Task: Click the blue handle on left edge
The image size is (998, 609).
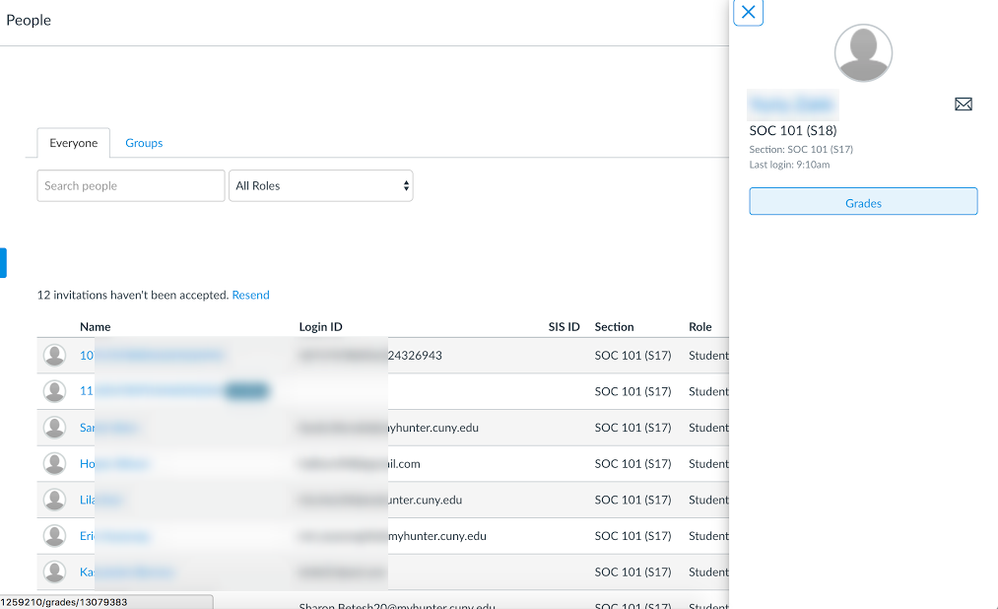Action: (3, 262)
